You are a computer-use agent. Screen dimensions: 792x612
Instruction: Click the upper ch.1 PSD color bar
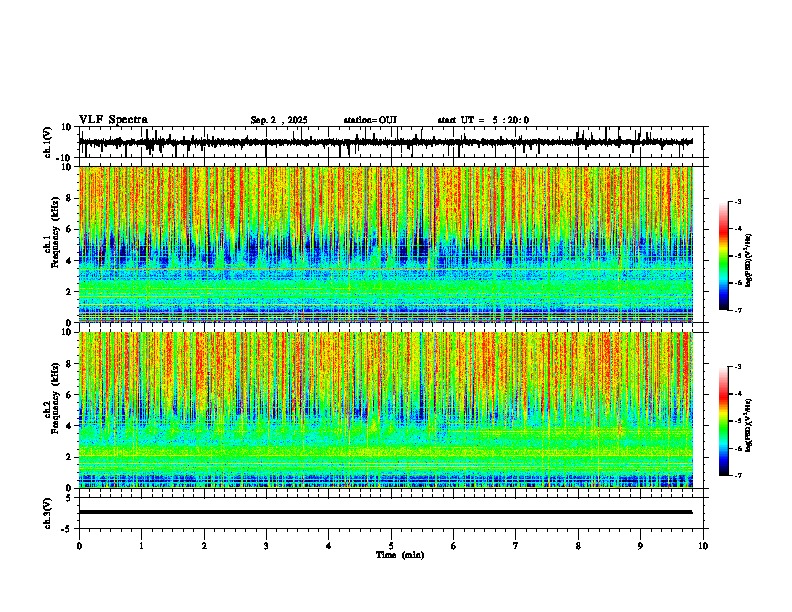724,256
